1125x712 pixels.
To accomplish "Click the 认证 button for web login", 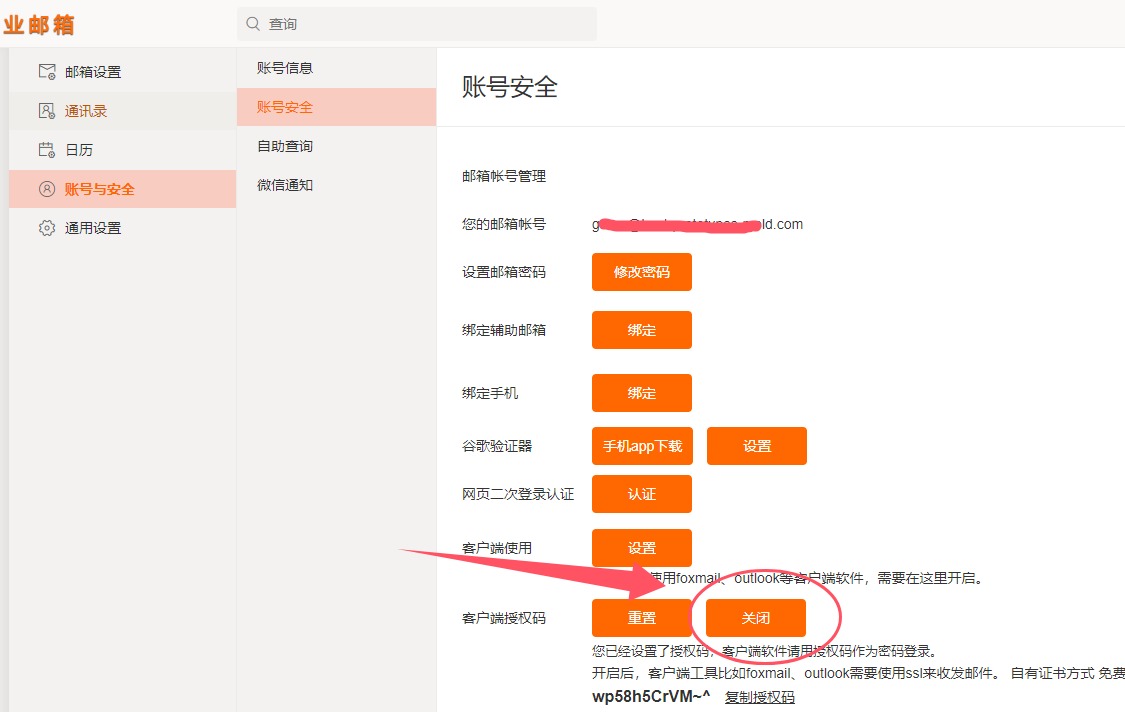I will point(641,494).
